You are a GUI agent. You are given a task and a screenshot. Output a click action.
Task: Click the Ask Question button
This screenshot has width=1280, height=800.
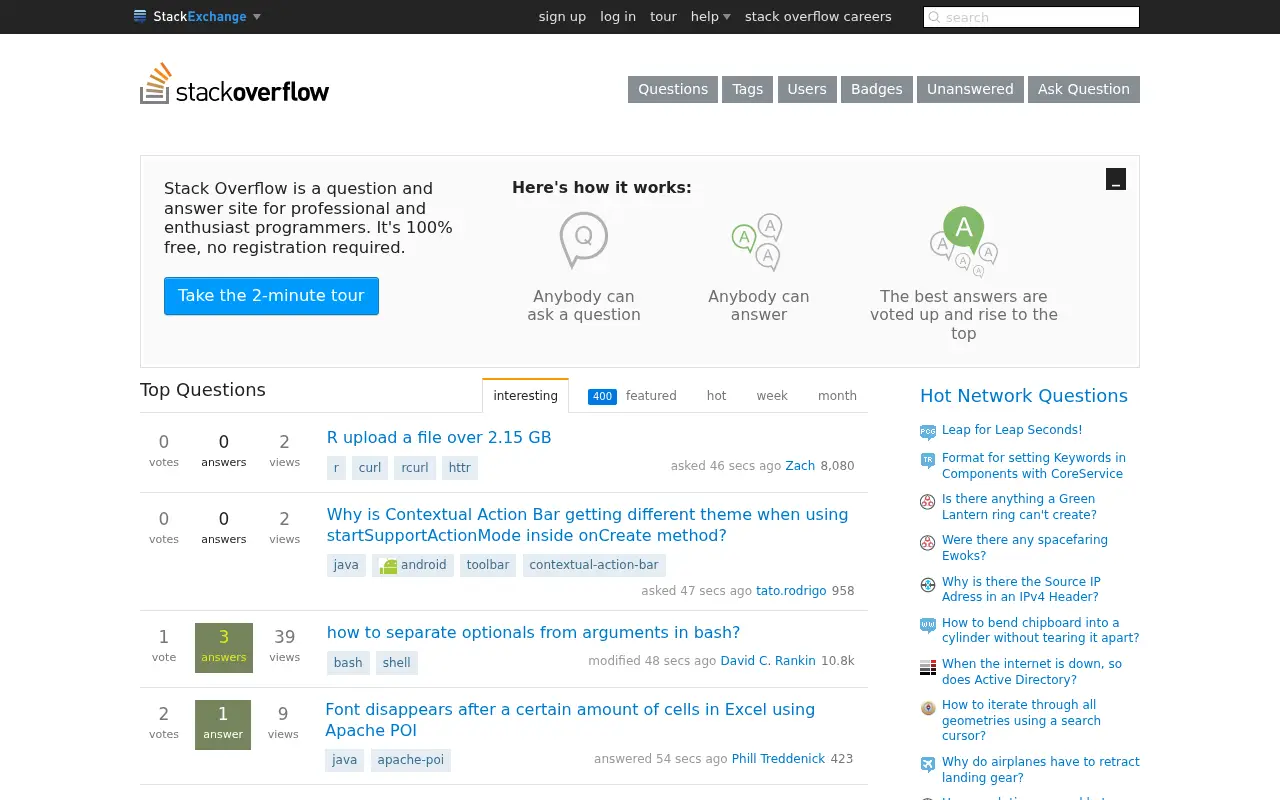point(1084,89)
